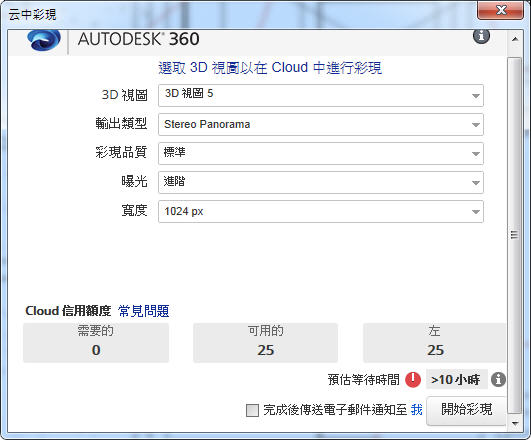The width and height of the screenshot is (531, 440).
Task: Click the scrollbar up arrow
Action: click(x=515, y=39)
